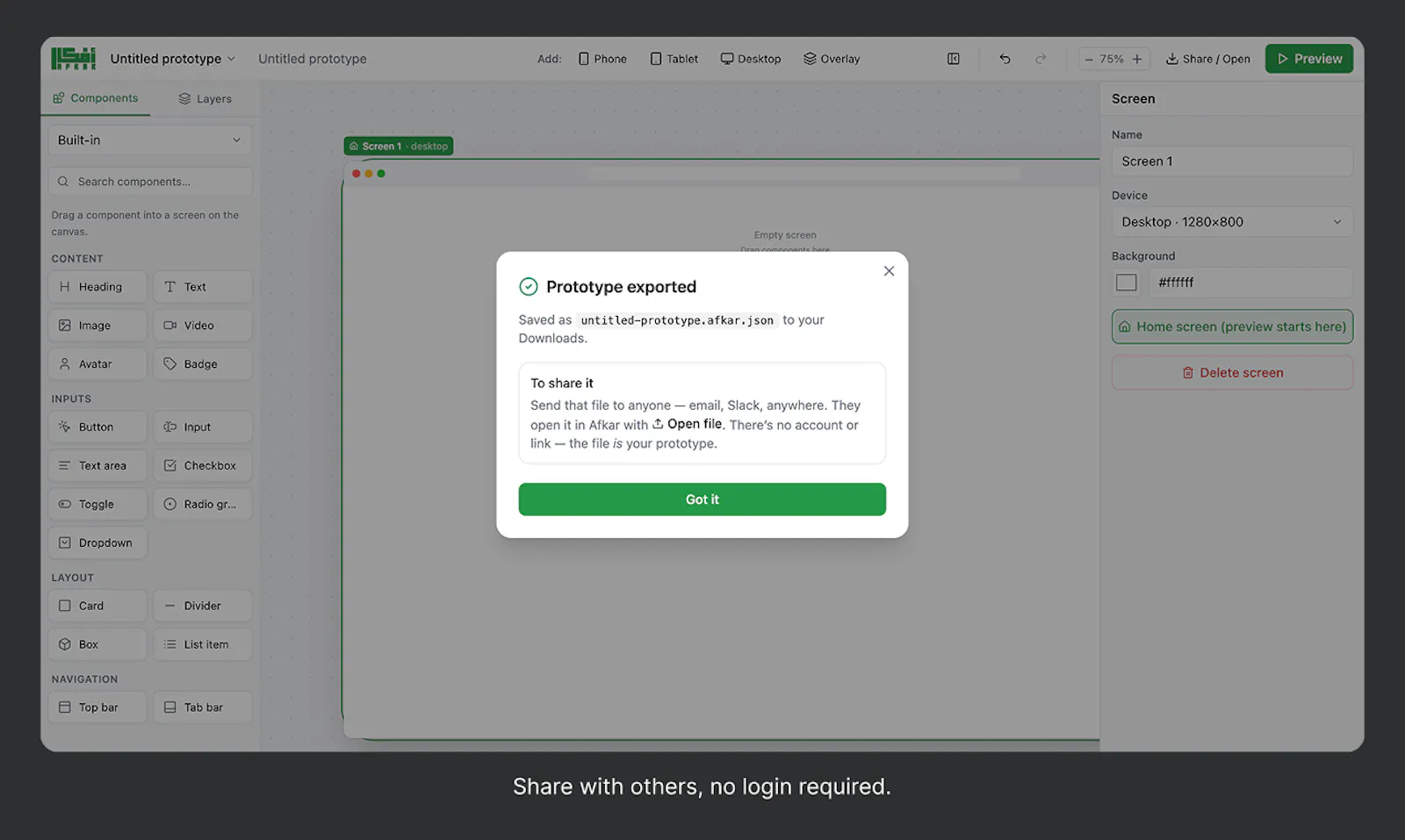The image size is (1405, 840).
Task: Focus the Search components field
Action: tap(150, 182)
